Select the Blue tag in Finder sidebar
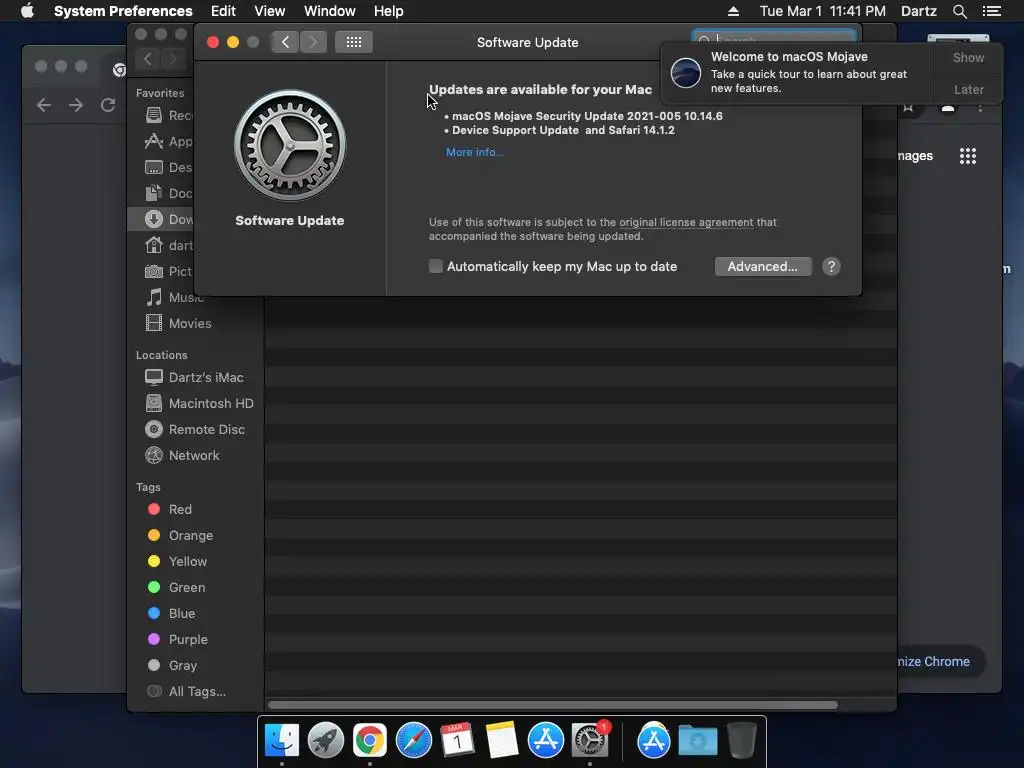The image size is (1024, 768). click(182, 614)
